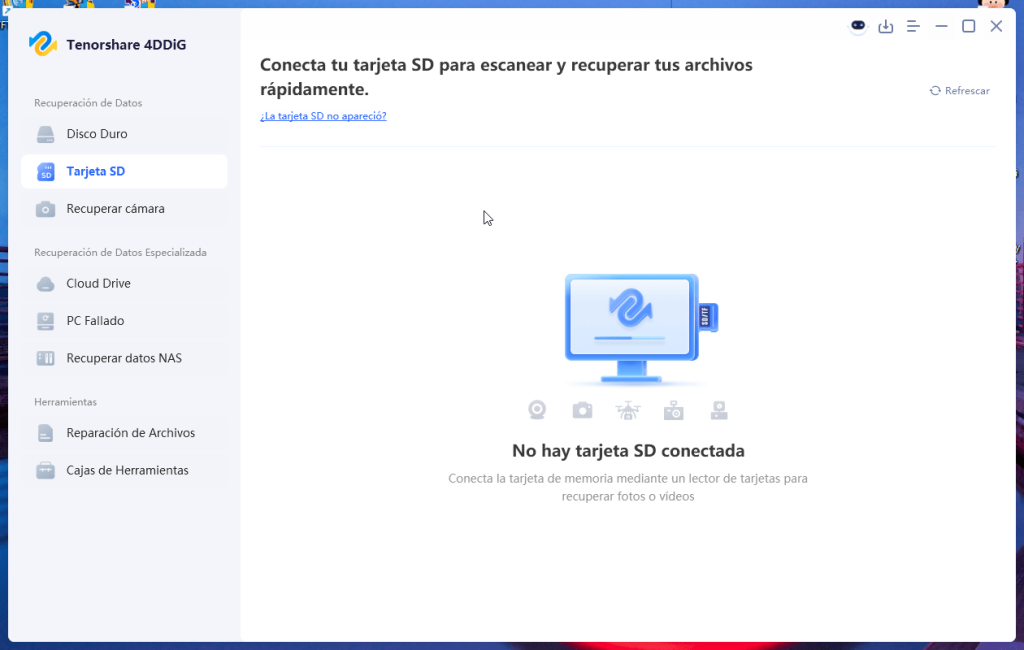Image resolution: width=1024 pixels, height=650 pixels.
Task: Select Recuperar datos NAS
Action: point(124,358)
